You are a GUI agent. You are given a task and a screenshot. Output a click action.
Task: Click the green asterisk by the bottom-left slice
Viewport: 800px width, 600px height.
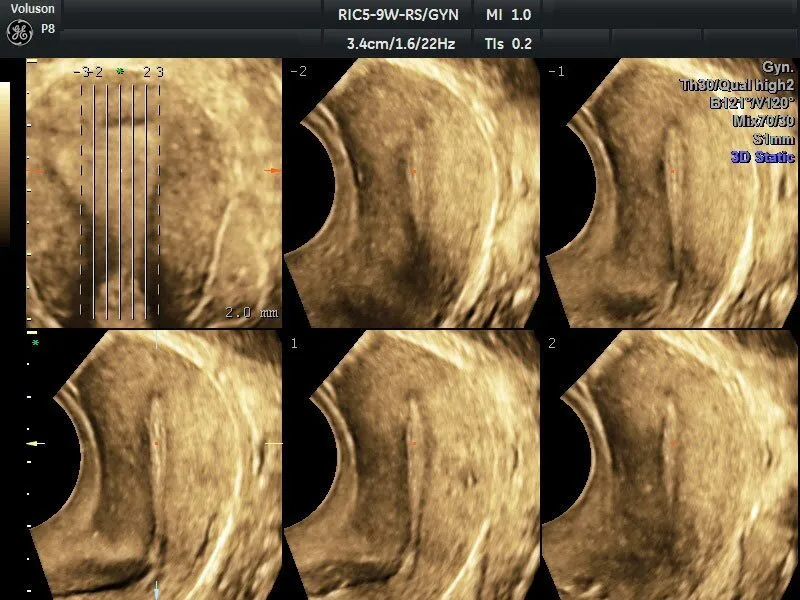(x=36, y=343)
